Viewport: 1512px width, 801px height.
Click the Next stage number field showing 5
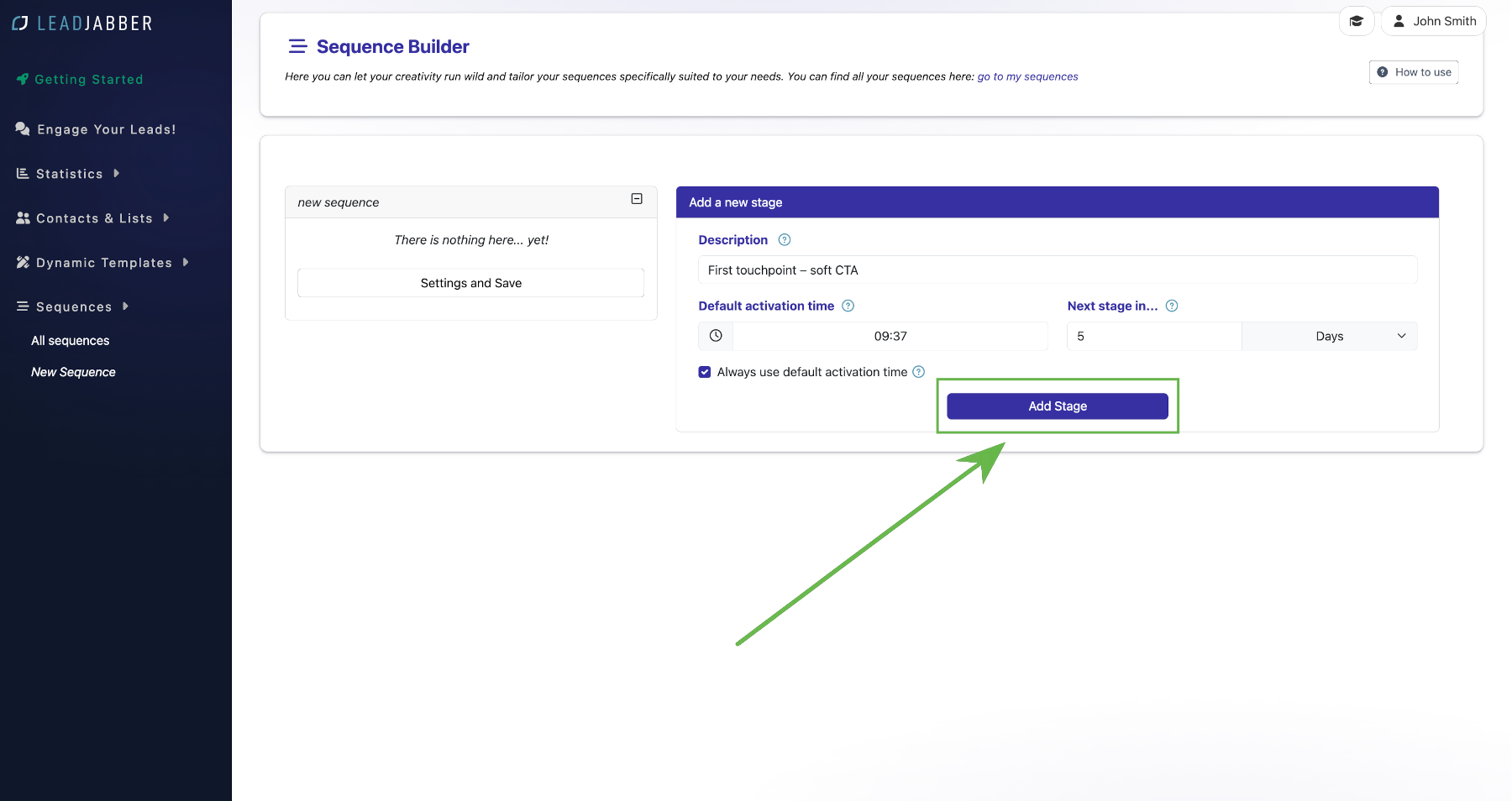(x=1154, y=336)
